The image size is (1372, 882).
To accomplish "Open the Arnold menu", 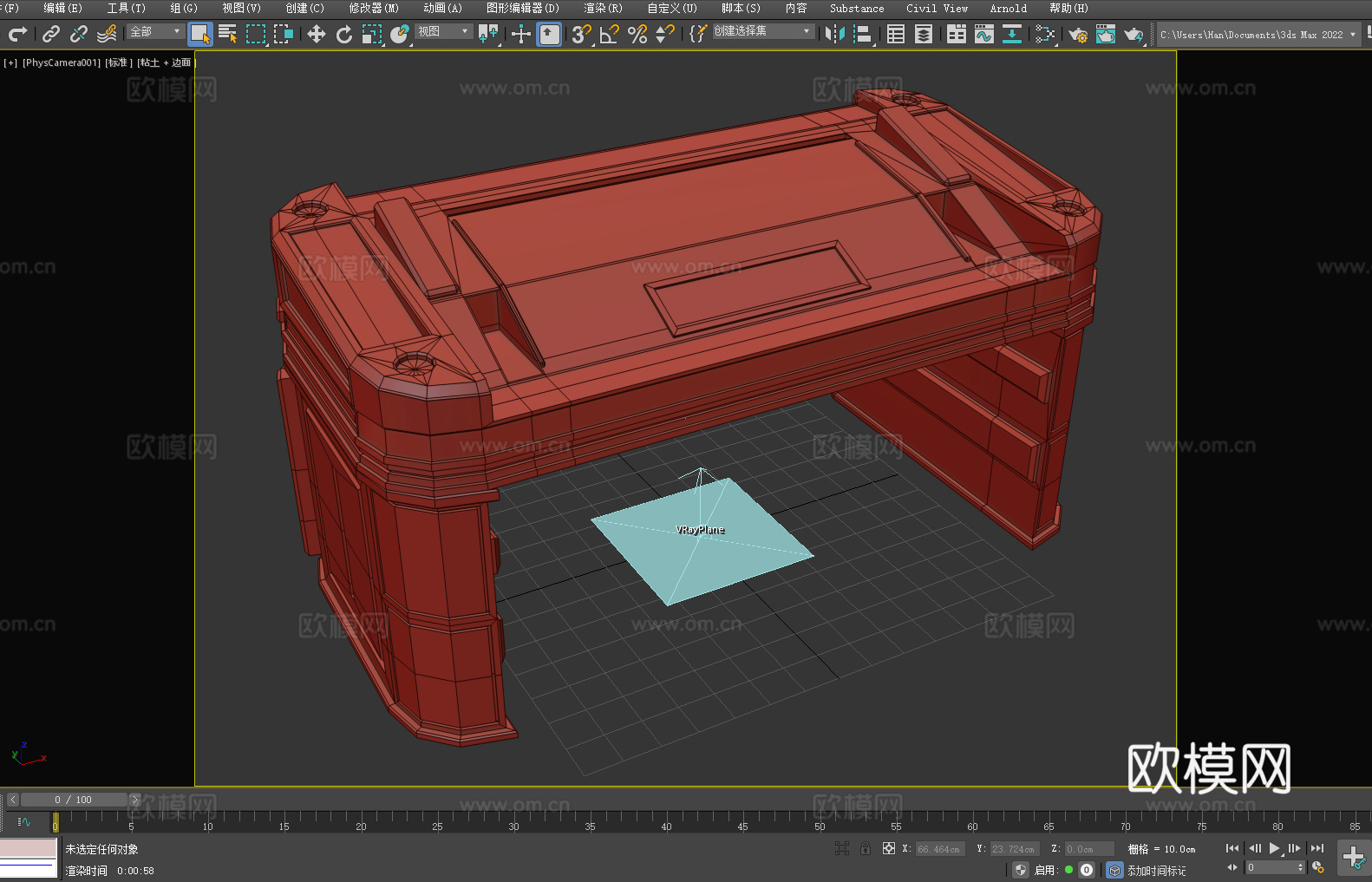I will [1008, 8].
